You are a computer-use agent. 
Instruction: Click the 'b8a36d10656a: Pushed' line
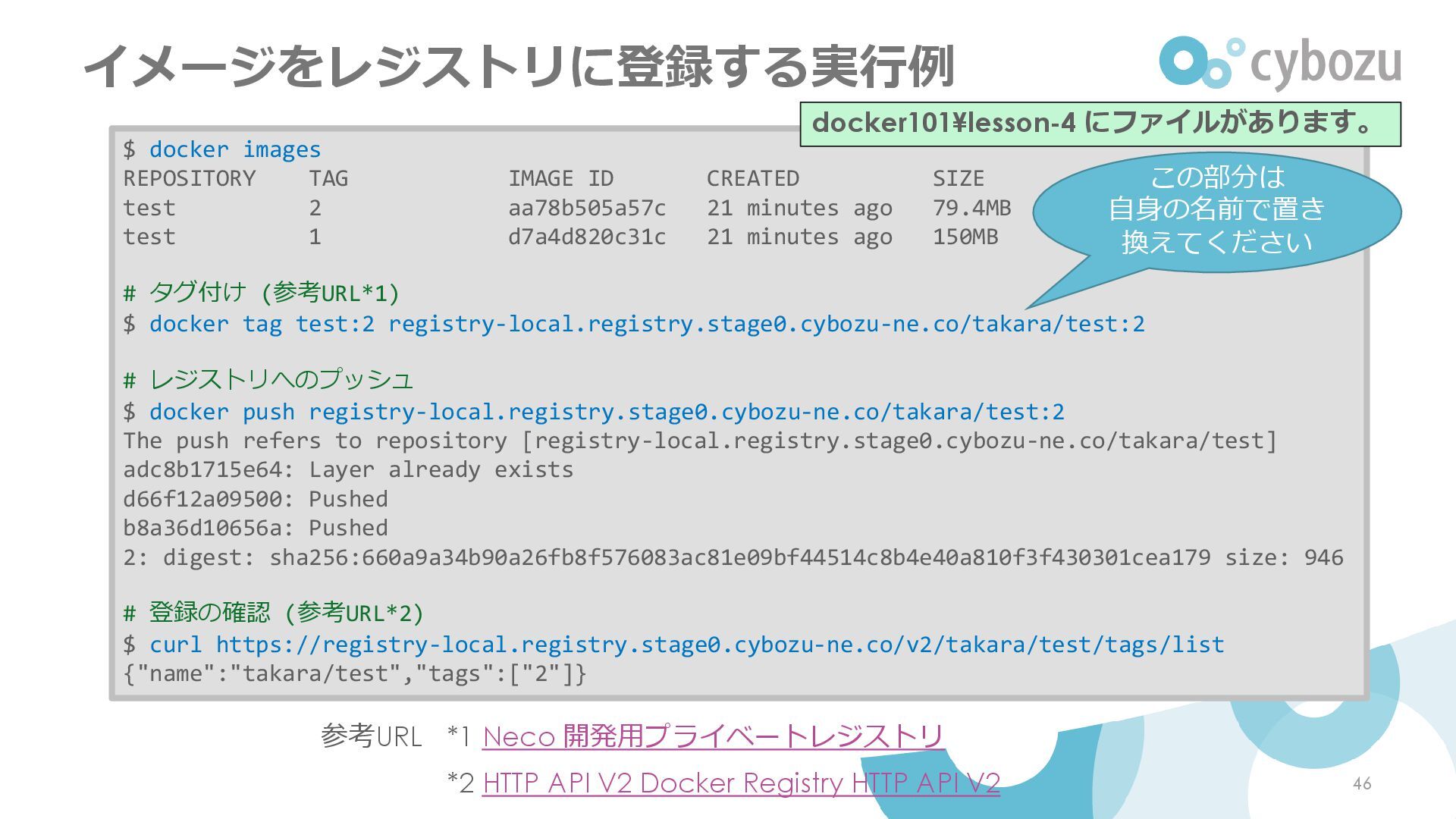(256, 528)
